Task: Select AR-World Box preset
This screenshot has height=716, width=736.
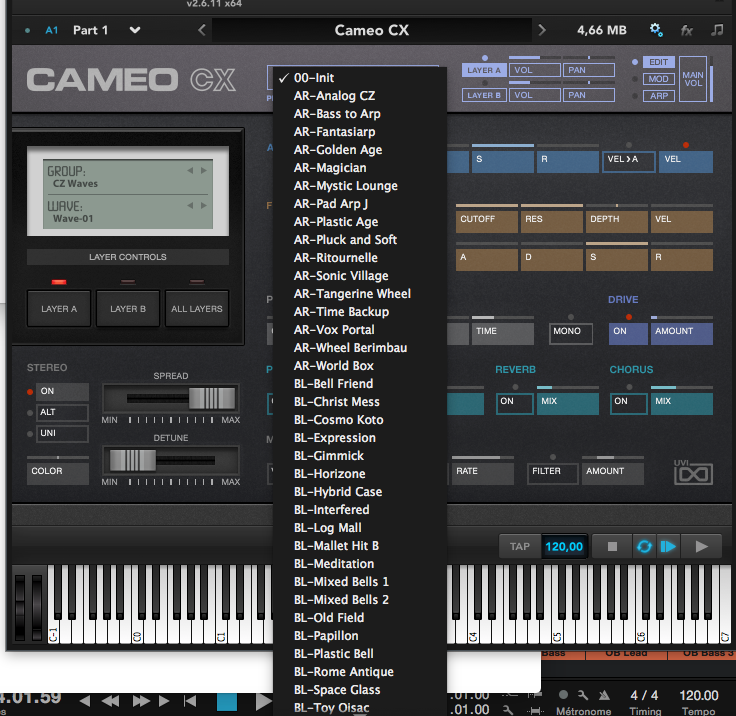Action: (x=360, y=366)
